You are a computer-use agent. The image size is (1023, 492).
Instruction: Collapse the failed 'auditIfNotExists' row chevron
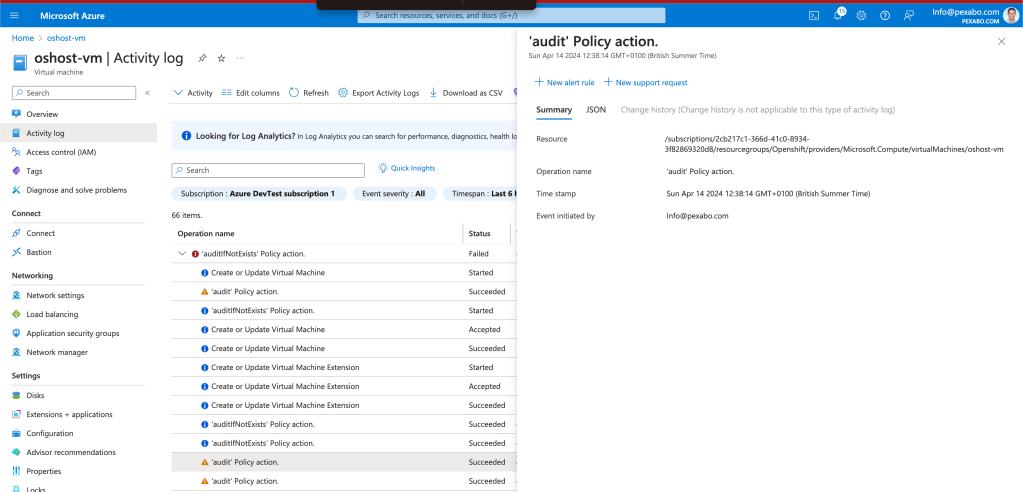(181, 253)
